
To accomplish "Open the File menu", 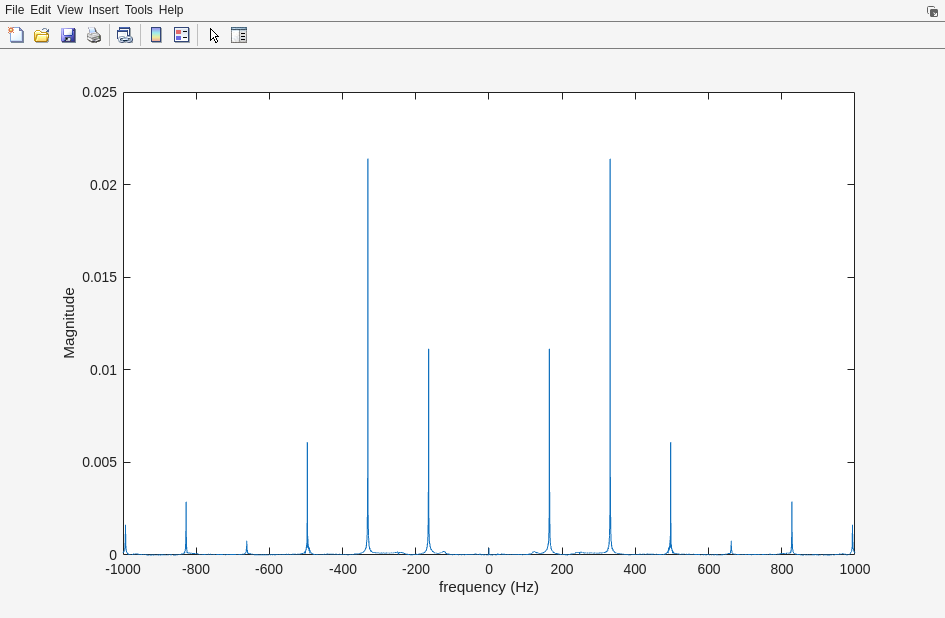I will 14,10.
